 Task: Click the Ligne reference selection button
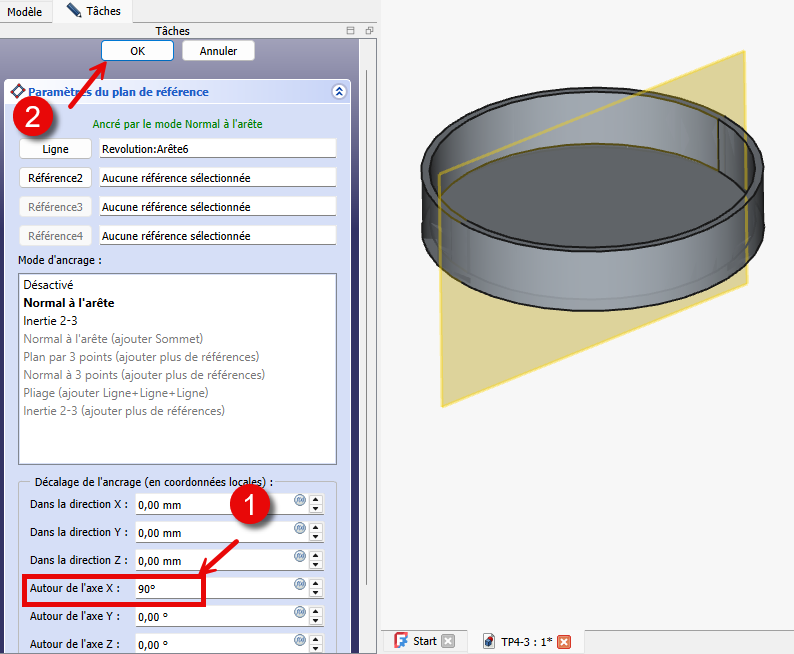(x=55, y=148)
